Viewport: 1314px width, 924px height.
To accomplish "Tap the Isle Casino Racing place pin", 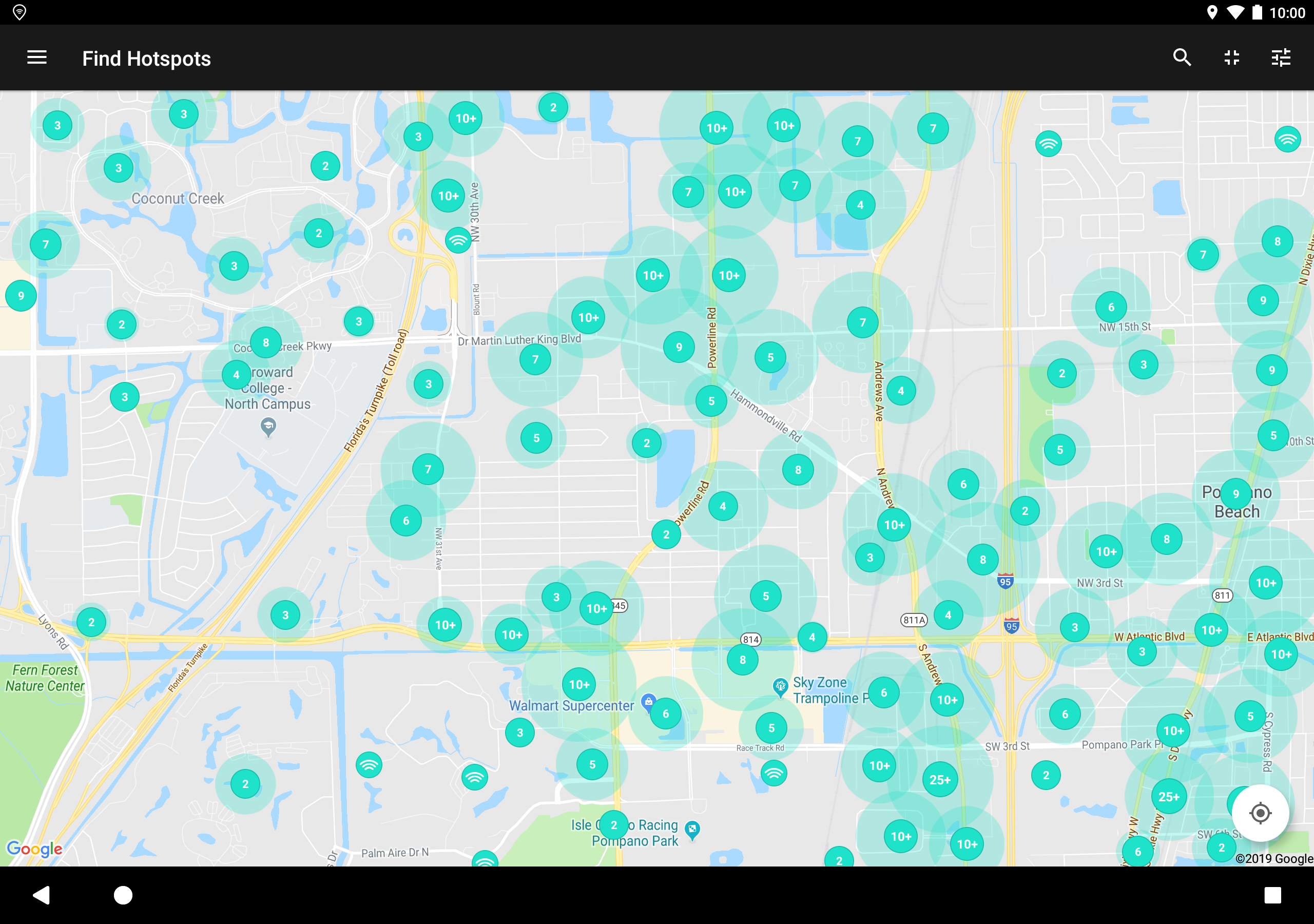I will pyautogui.click(x=692, y=831).
